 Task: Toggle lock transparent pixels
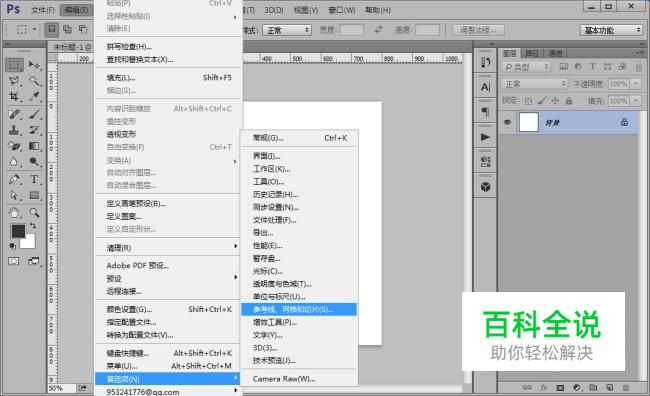528,101
